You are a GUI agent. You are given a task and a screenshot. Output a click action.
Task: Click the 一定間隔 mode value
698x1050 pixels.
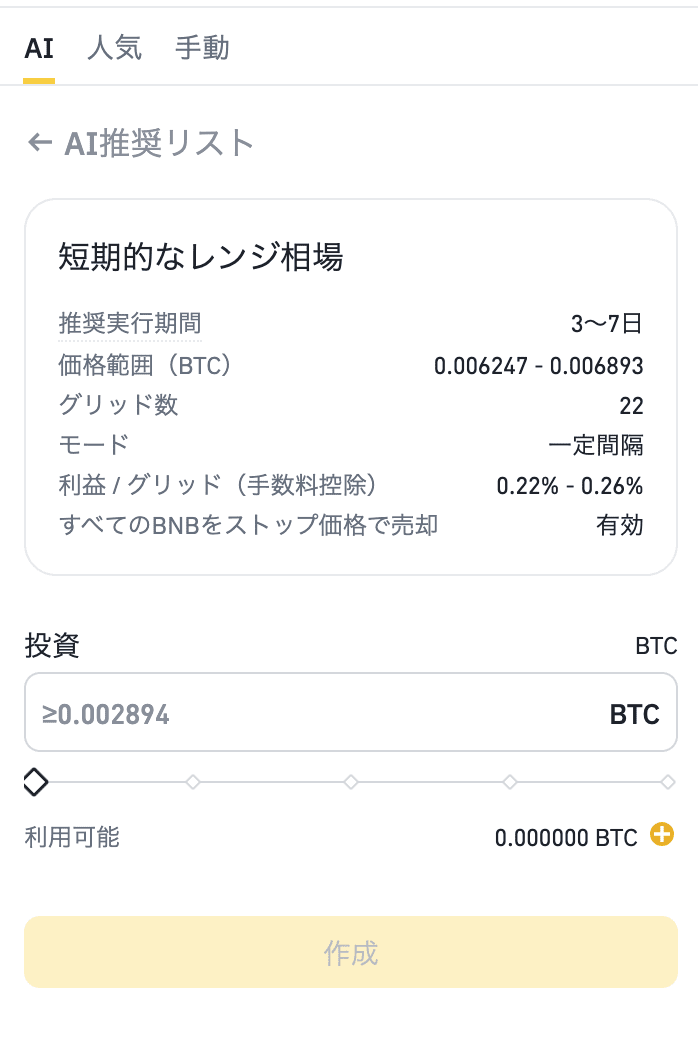click(x=596, y=445)
